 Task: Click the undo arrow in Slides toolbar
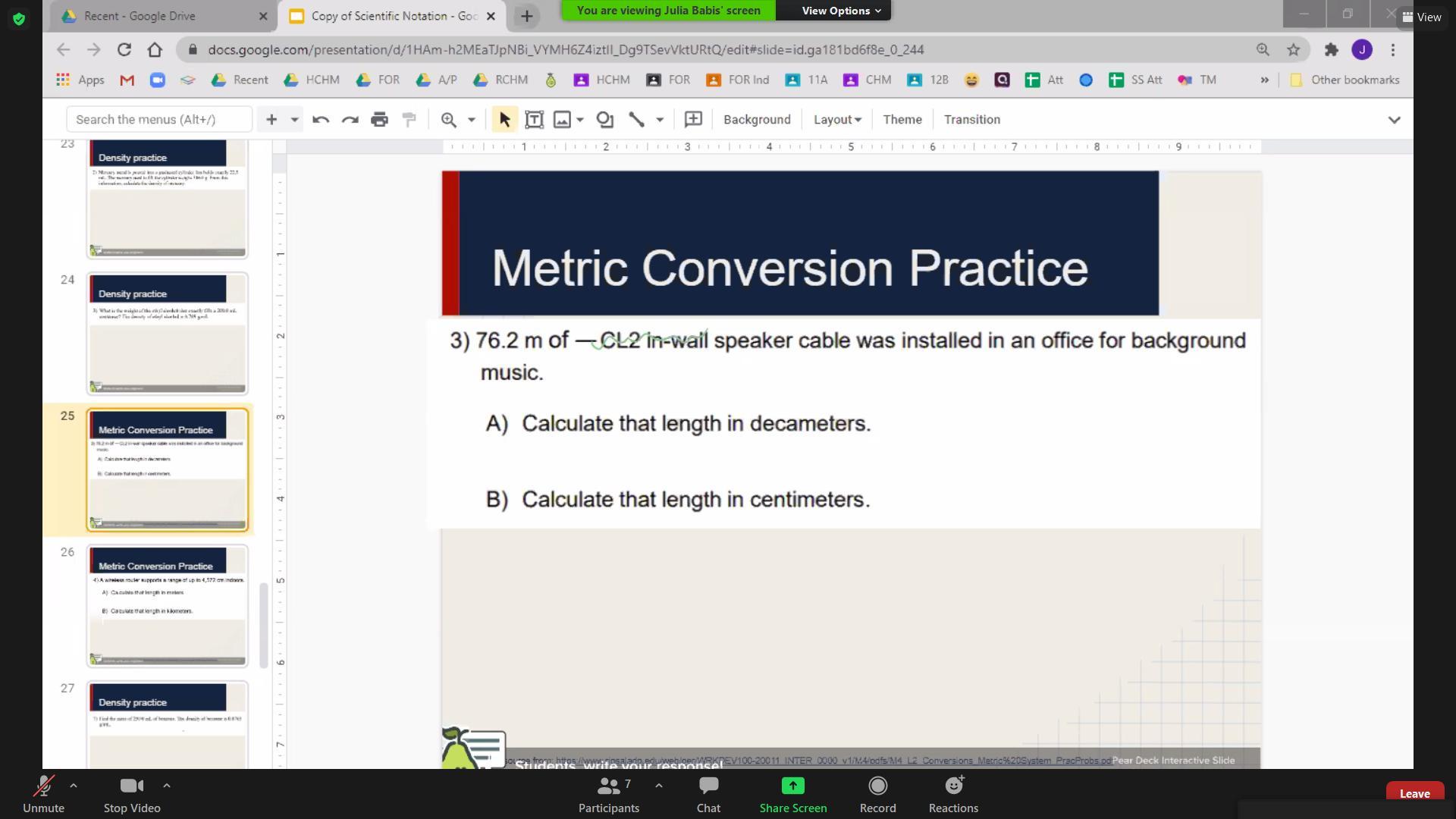pos(320,120)
